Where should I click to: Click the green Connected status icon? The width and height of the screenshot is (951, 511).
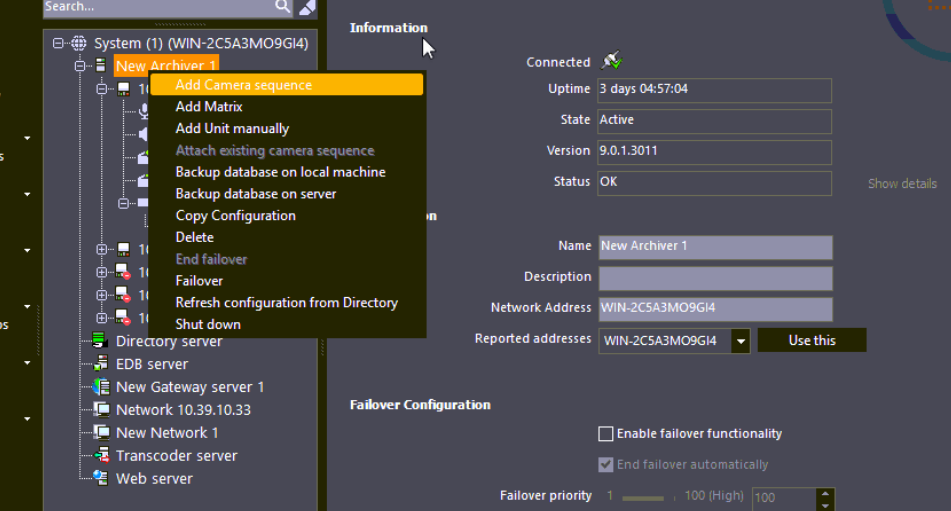pos(611,62)
